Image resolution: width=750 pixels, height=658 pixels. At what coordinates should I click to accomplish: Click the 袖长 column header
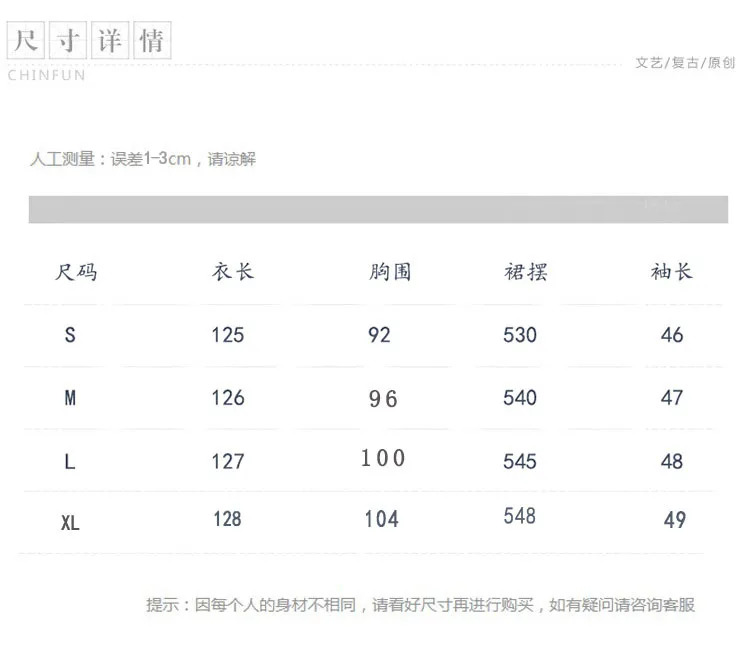coord(672,271)
